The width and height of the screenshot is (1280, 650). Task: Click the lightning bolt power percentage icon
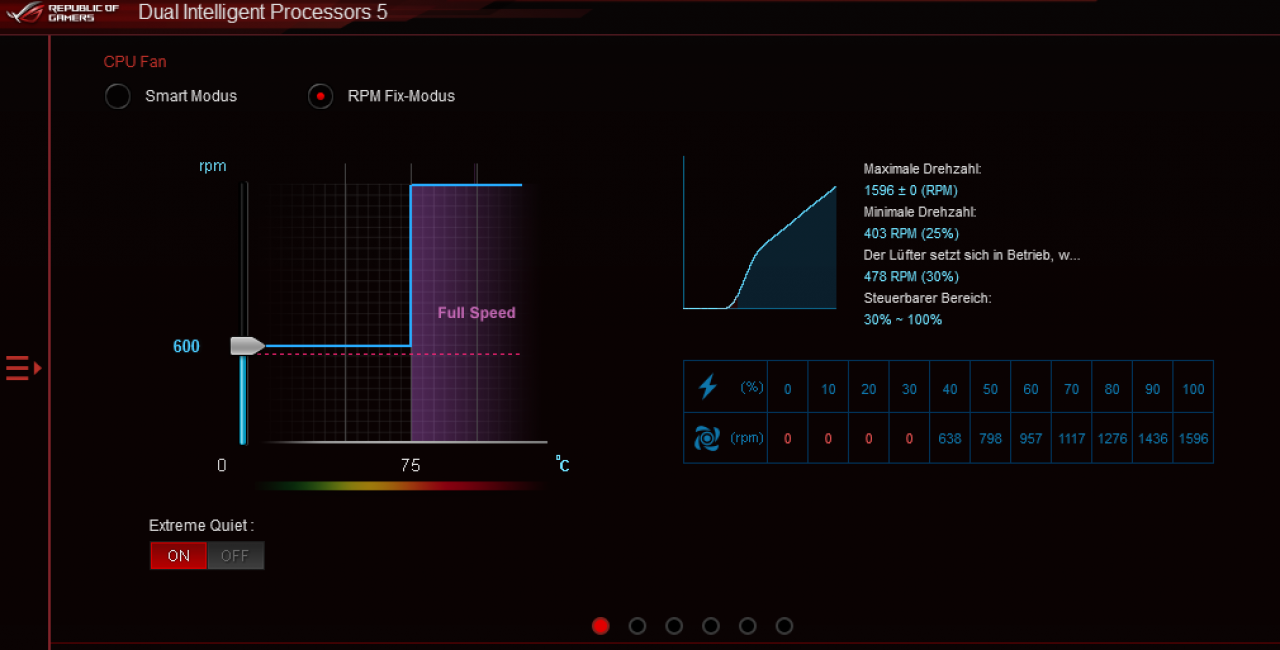(708, 387)
